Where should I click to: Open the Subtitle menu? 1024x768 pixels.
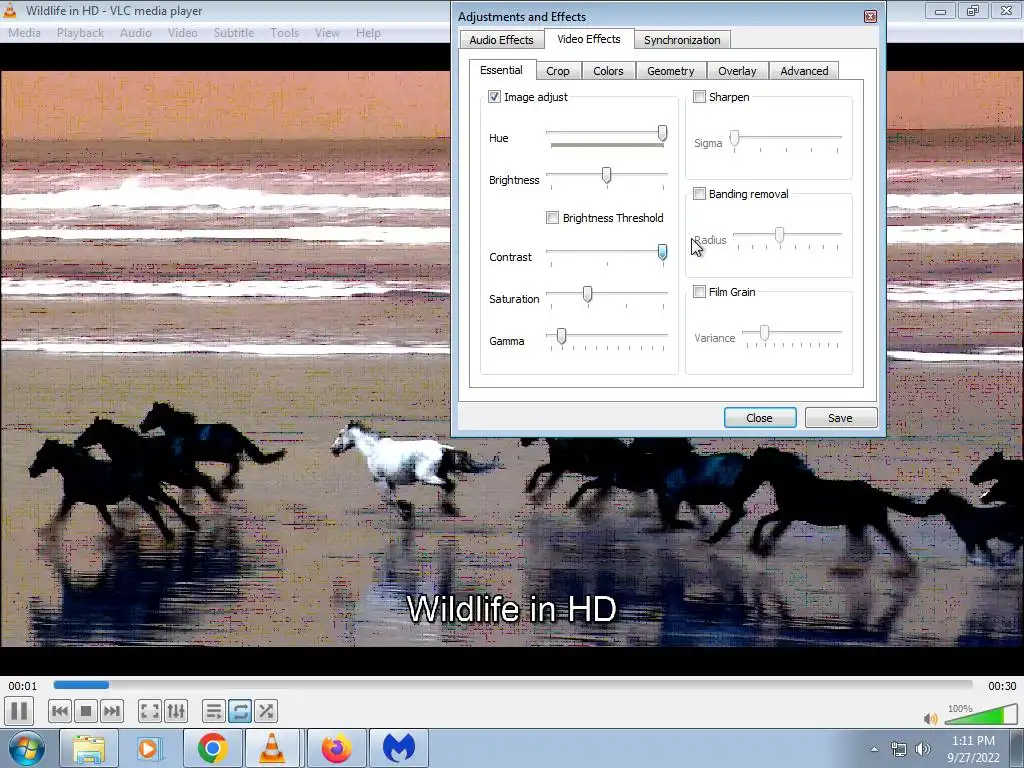tap(234, 33)
